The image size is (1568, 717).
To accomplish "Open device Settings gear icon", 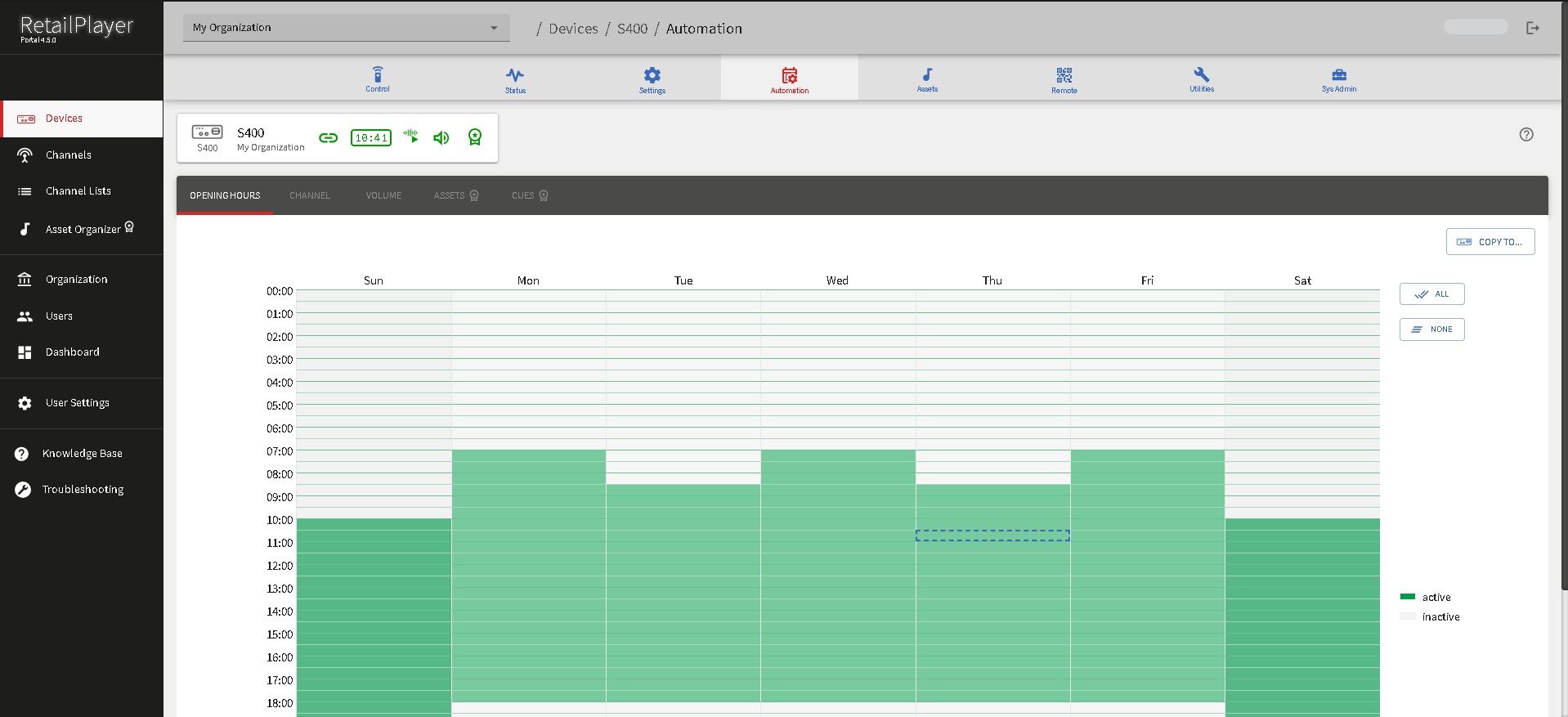I will click(x=652, y=78).
